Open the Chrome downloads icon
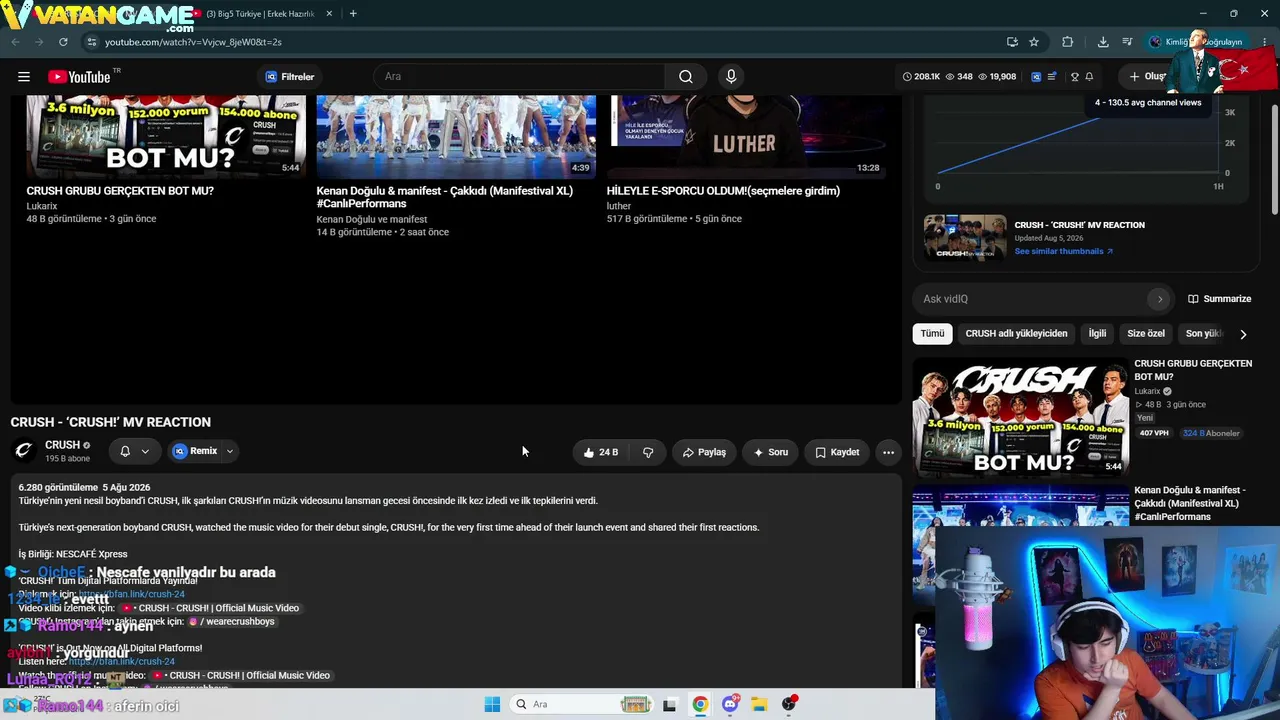Image resolution: width=1280 pixels, height=720 pixels. pyautogui.click(x=1103, y=42)
